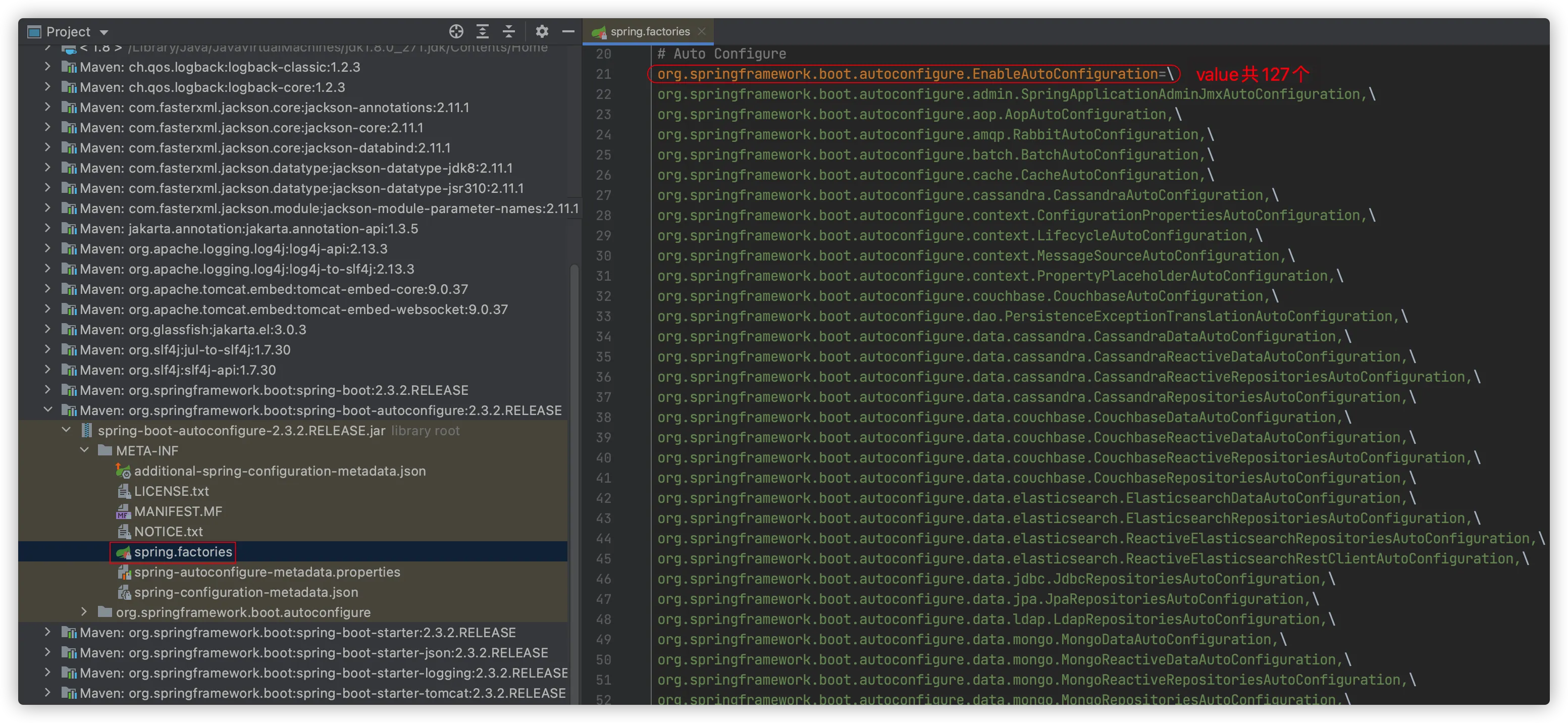Collapse the META-INF folder
Image resolution: width=1568 pixels, height=723 pixels.
pyautogui.click(x=85, y=450)
